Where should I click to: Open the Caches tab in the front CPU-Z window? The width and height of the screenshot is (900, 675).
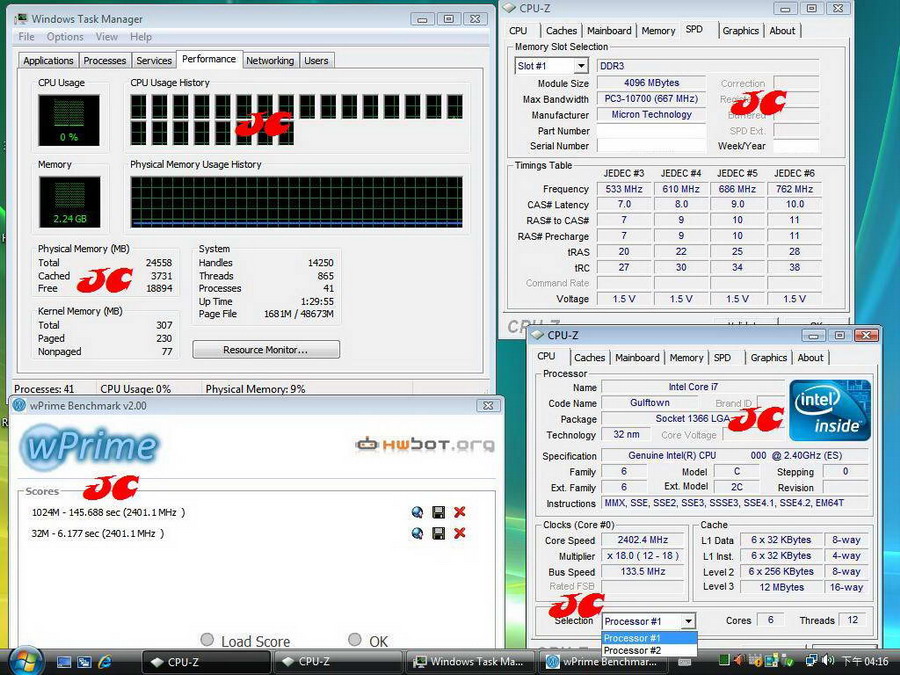(589, 358)
